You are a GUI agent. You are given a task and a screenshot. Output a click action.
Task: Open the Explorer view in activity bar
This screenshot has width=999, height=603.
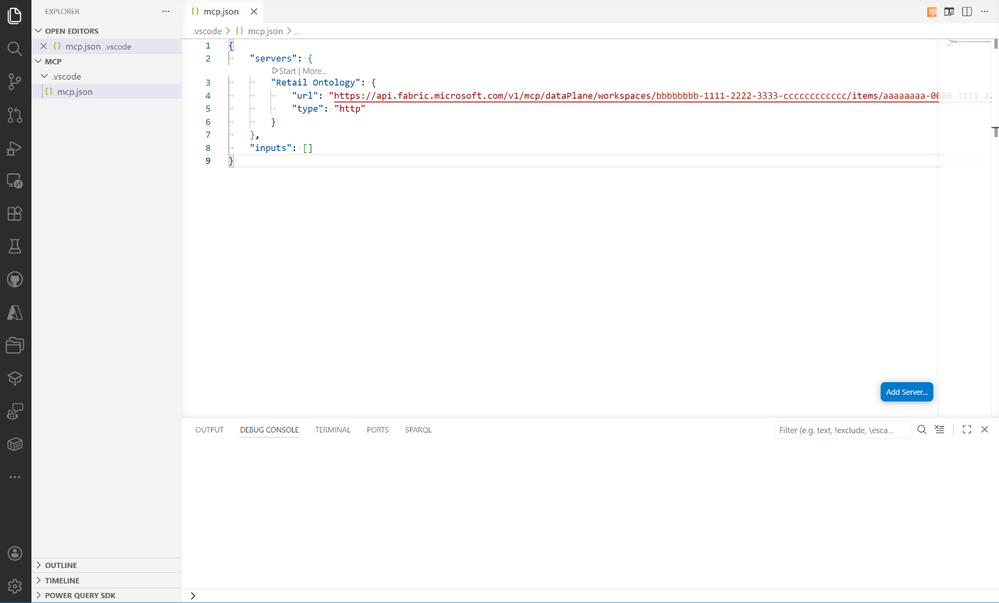click(15, 15)
